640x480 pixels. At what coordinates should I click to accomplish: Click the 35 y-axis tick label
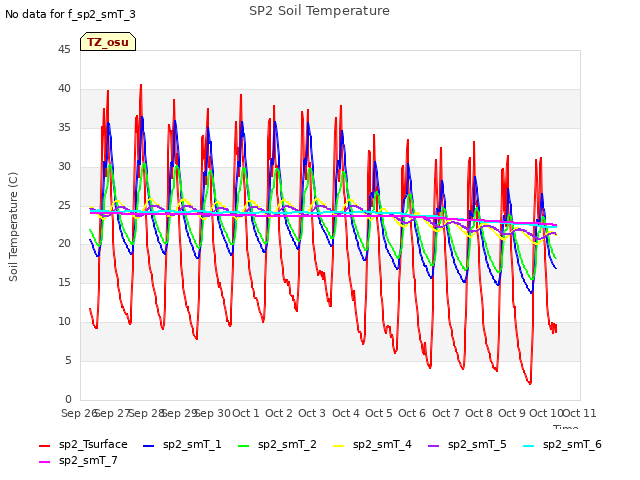click(x=64, y=128)
